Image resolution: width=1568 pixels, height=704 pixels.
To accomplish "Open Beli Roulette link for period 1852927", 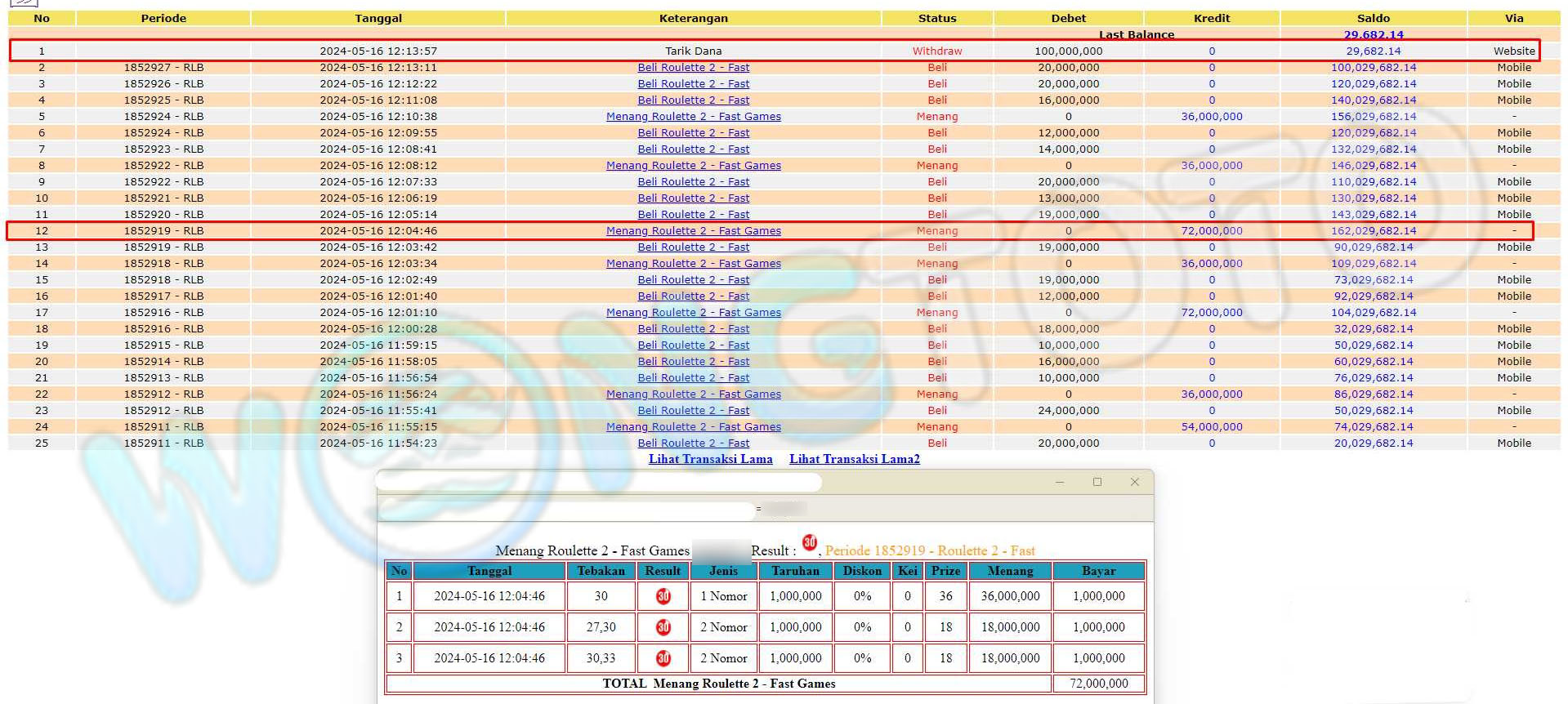I will (x=693, y=68).
